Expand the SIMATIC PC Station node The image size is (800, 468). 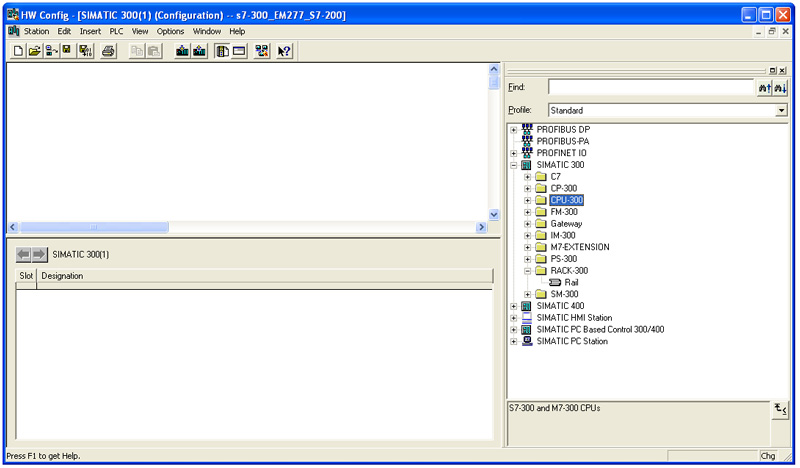click(514, 341)
